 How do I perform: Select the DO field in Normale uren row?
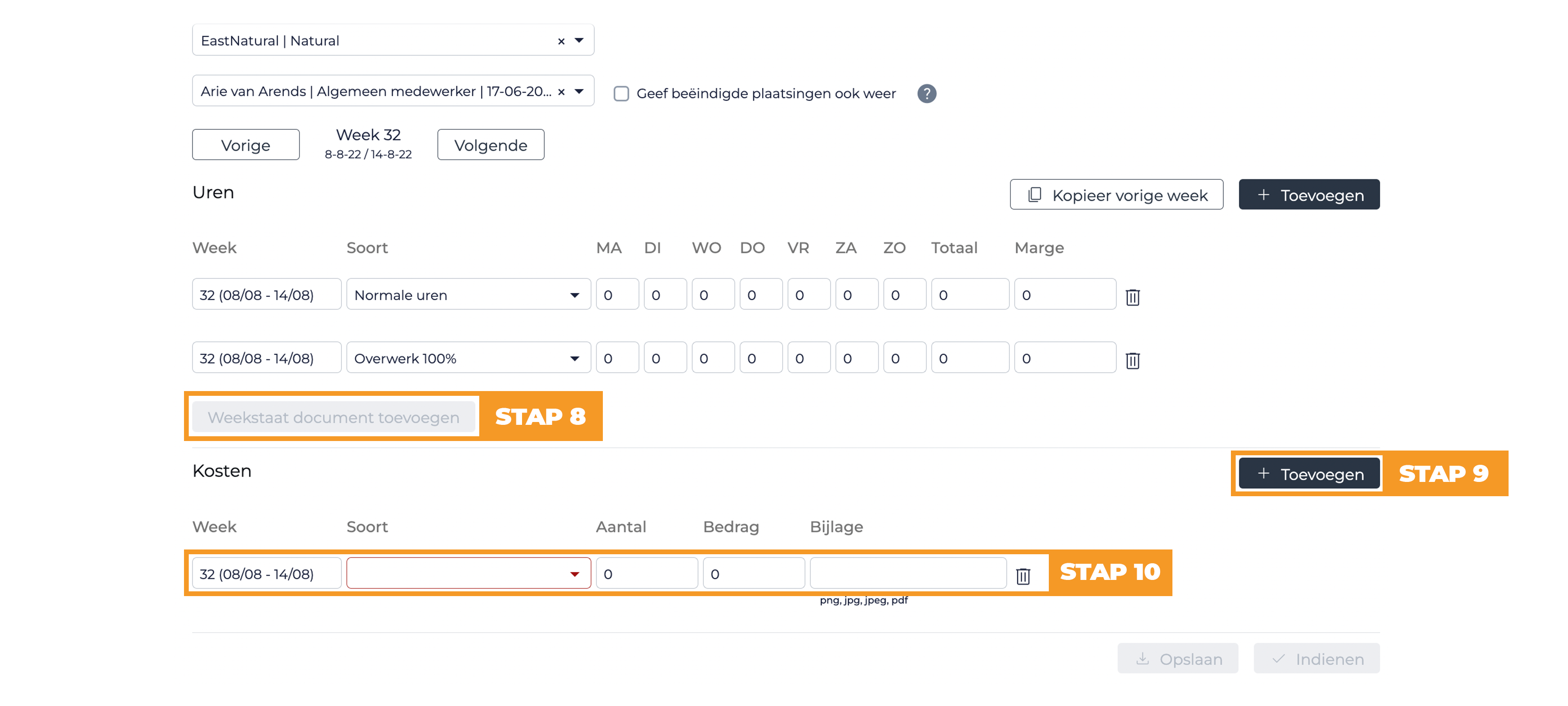[761, 294]
